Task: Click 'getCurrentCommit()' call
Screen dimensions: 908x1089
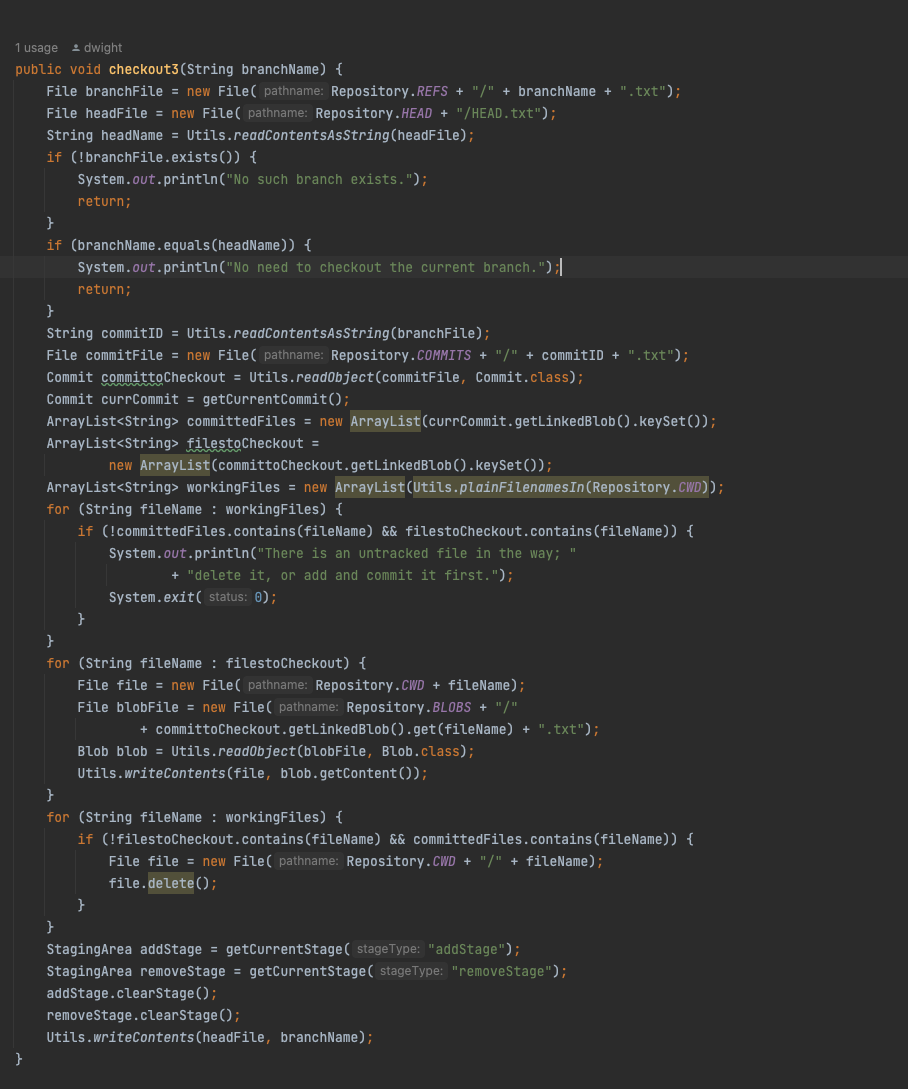Action: pyautogui.click(x=272, y=399)
